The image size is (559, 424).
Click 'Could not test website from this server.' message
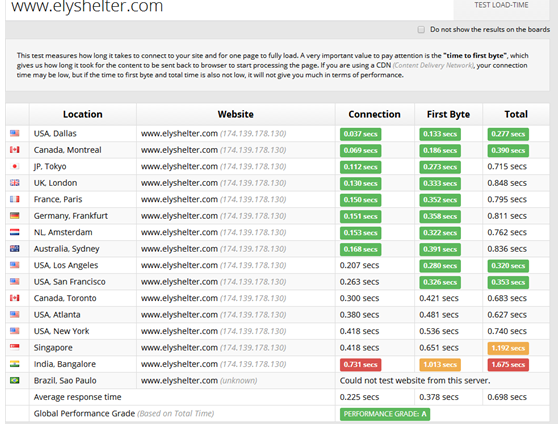pyautogui.click(x=415, y=380)
